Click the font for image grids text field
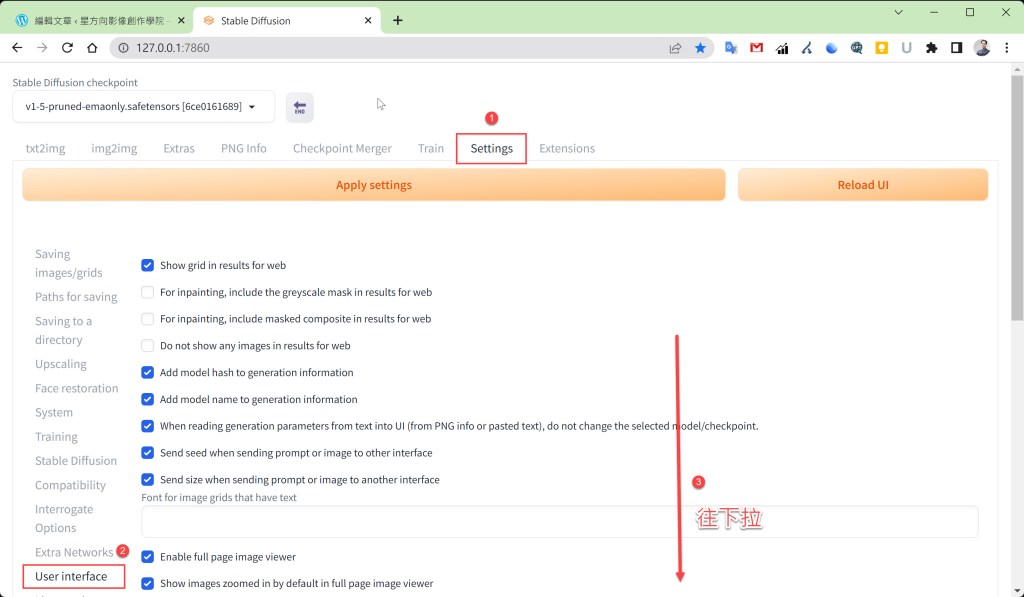 [559, 522]
